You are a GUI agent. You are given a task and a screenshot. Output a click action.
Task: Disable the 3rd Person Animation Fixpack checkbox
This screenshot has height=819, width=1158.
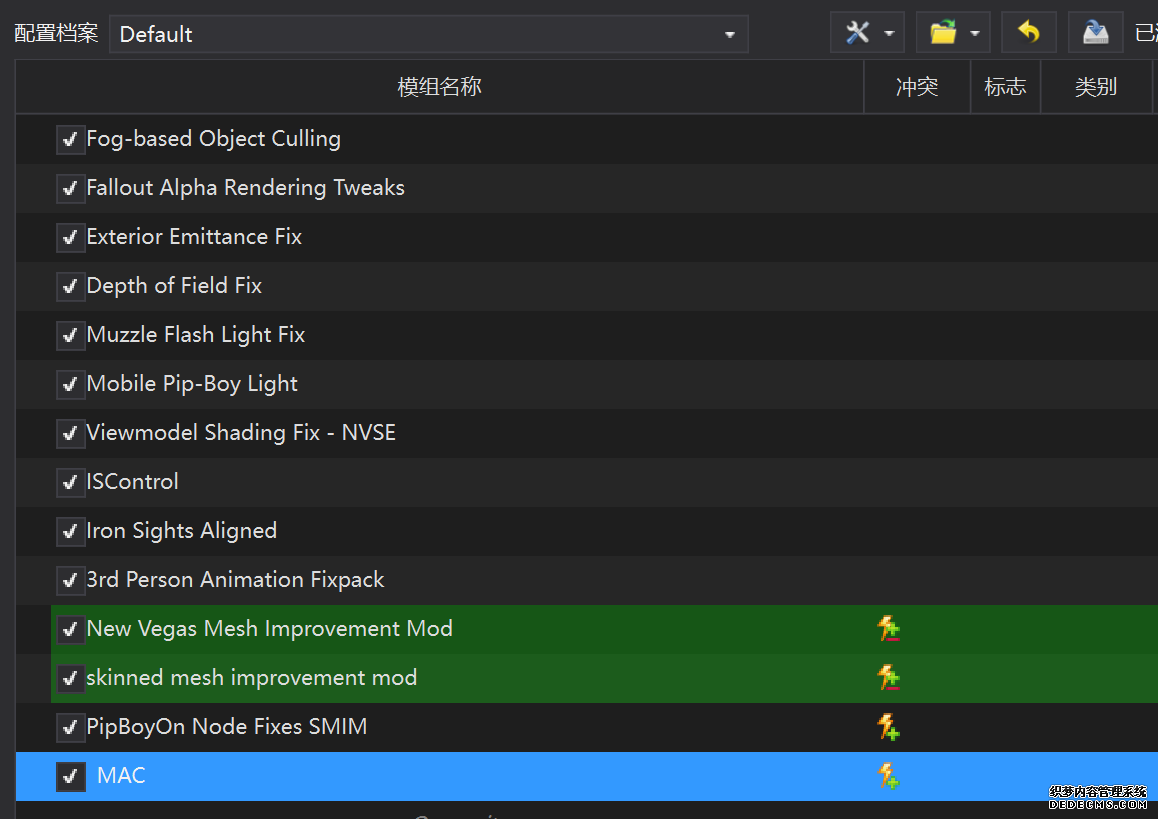click(x=70, y=580)
